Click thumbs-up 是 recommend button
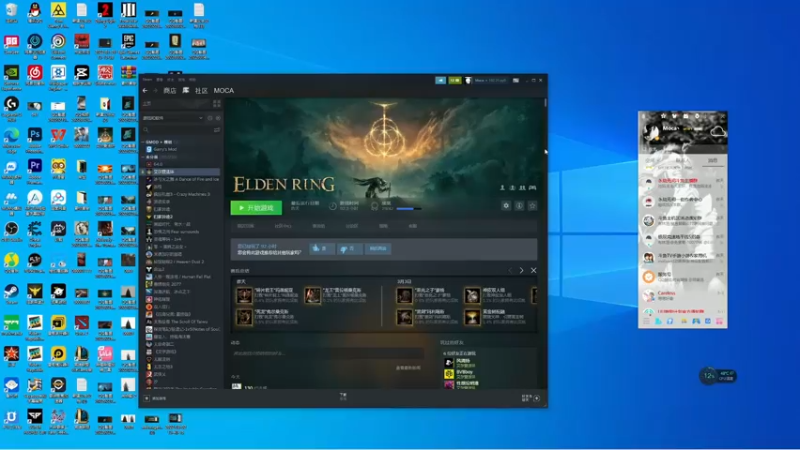 321,248
